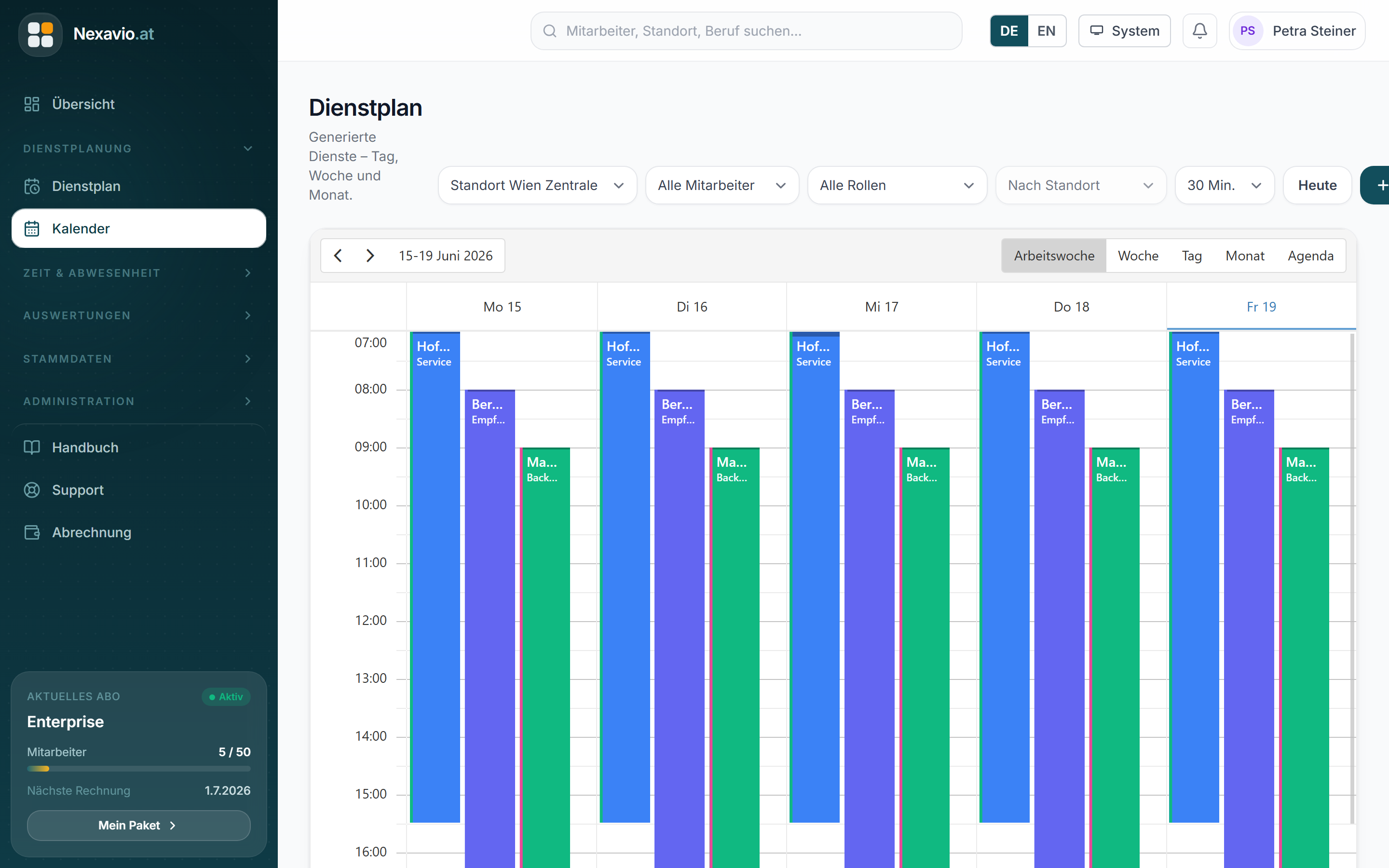Screen dimensions: 1389x868
Task: Open Support in the sidebar
Action: click(x=138, y=489)
